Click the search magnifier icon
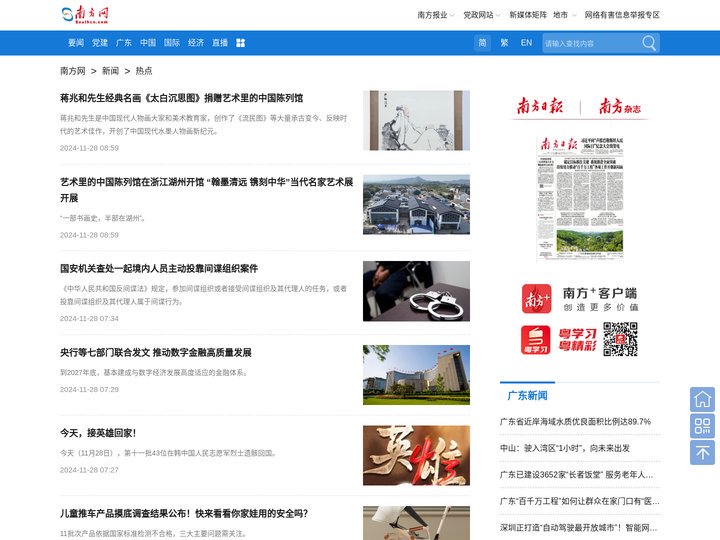Screen dimensions: 720x540 coord(649,43)
